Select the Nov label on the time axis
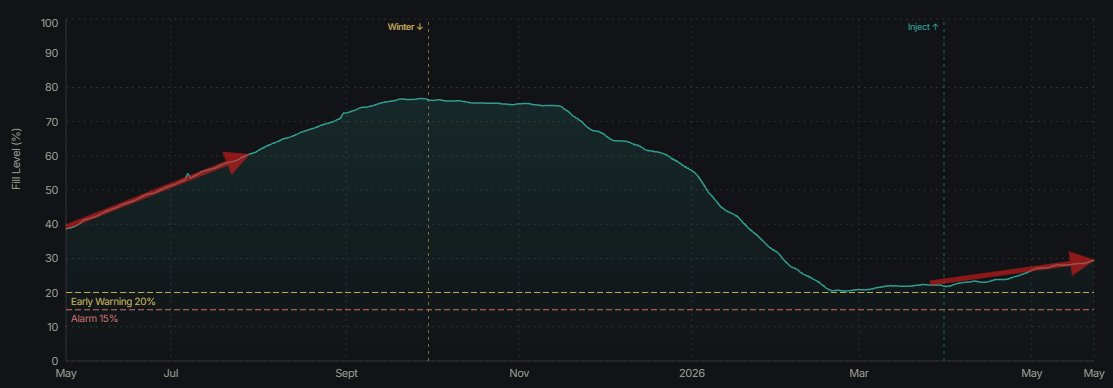Screen dimensions: 1113x388 [x=519, y=373]
